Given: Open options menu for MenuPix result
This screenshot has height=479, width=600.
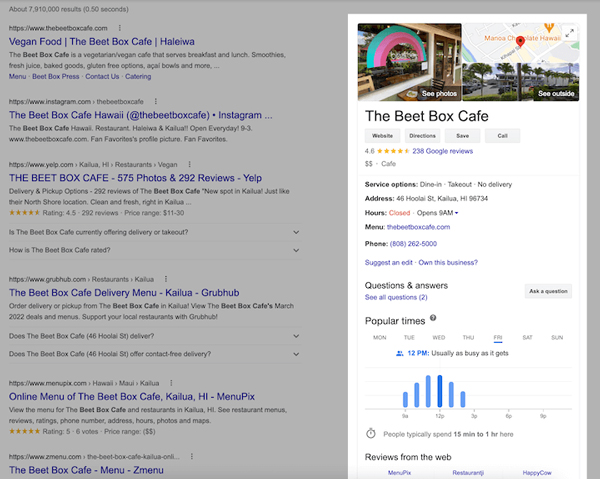Looking at the screenshot, I should [171, 383].
